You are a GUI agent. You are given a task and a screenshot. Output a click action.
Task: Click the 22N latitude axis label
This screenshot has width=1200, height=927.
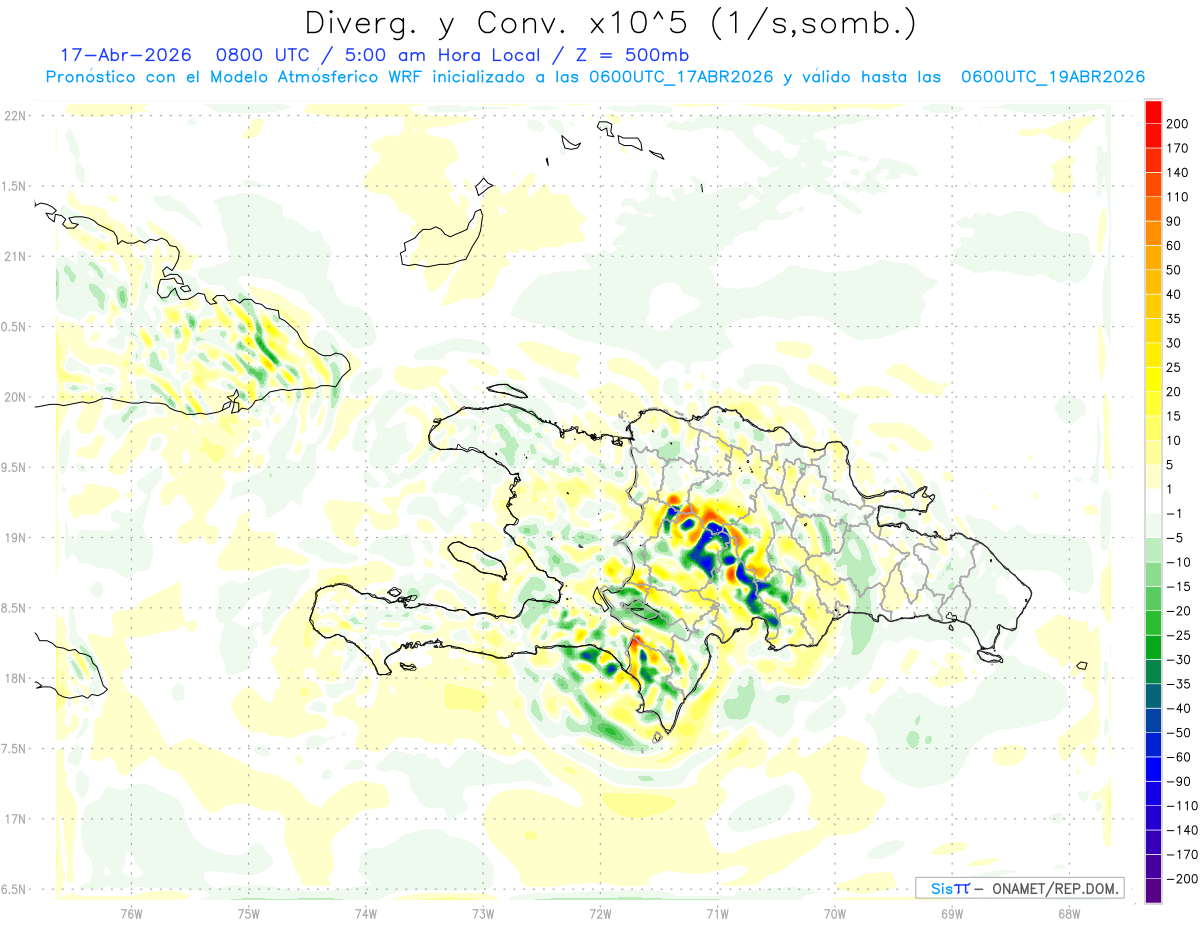(15, 116)
